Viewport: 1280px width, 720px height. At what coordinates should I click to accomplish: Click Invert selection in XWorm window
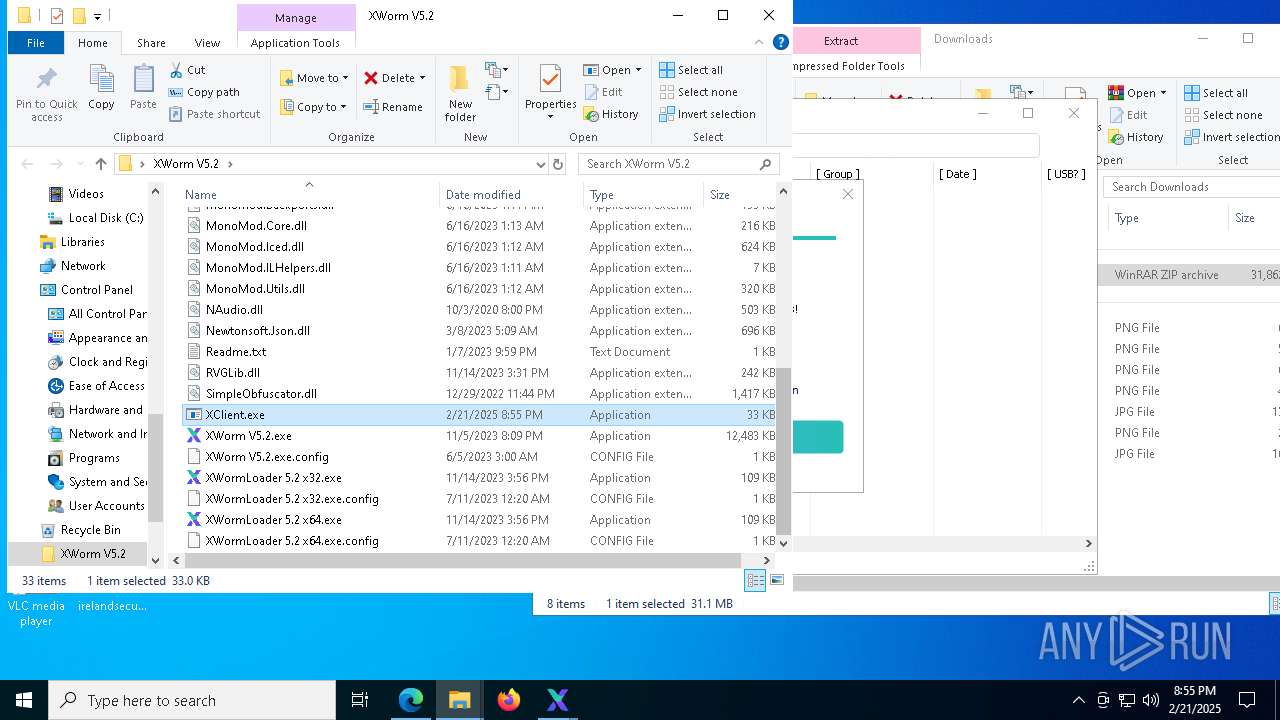point(707,114)
